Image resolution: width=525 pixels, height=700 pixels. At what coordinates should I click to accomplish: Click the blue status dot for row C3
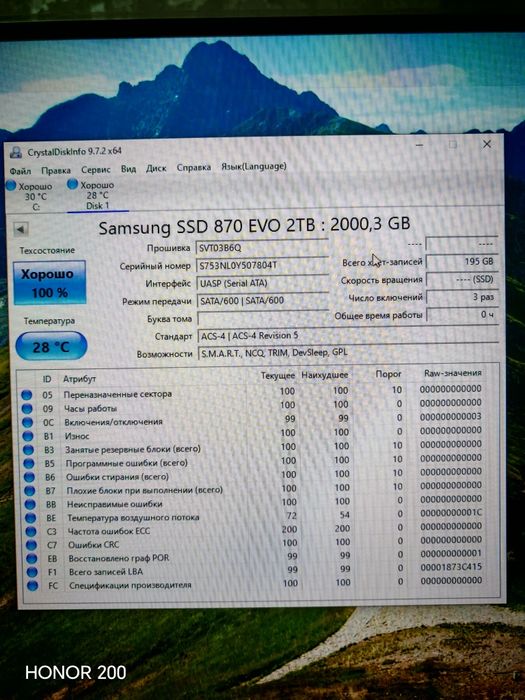pos(31,532)
